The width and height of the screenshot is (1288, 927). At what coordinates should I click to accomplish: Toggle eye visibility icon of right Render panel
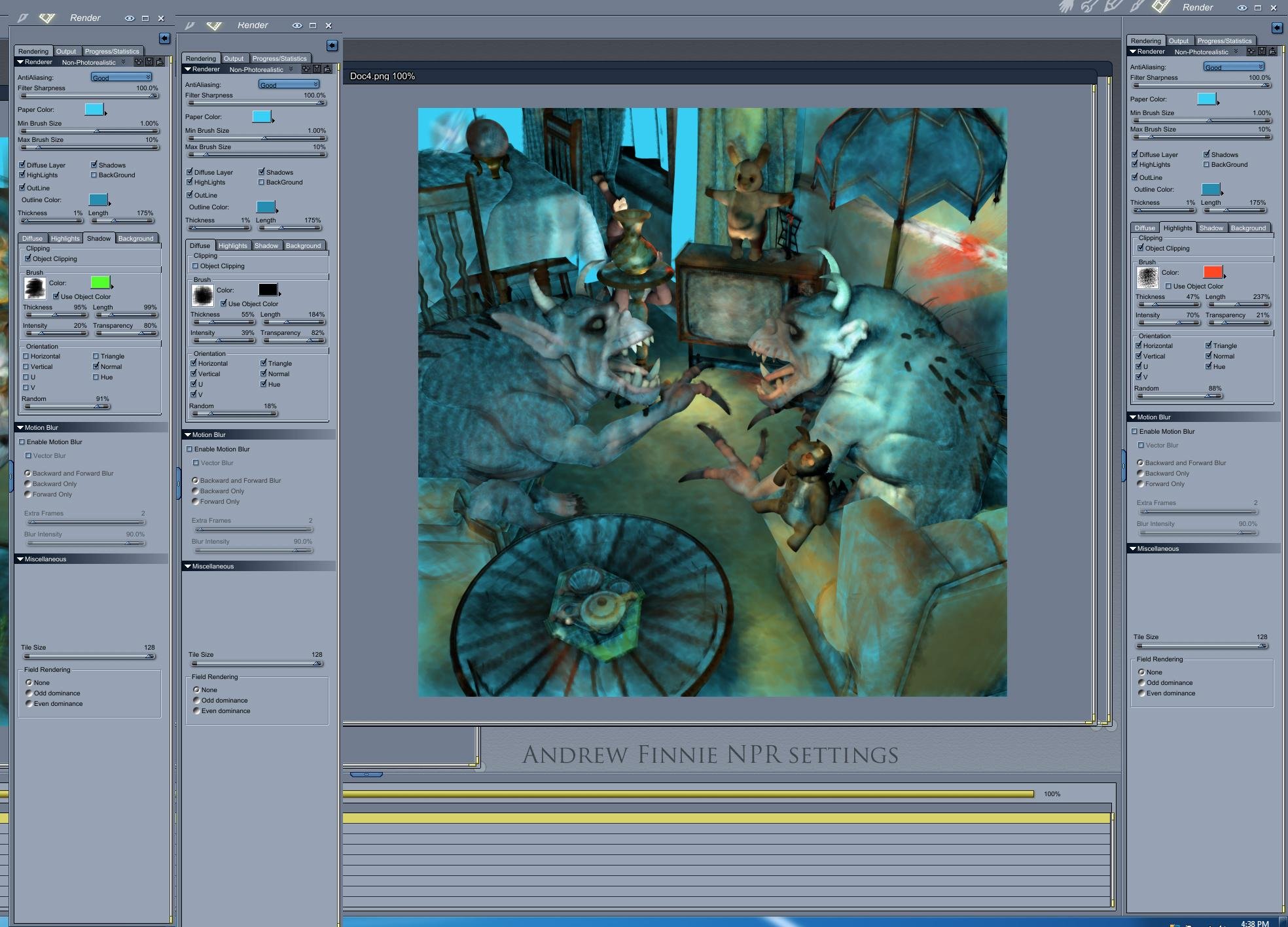coord(1242,8)
